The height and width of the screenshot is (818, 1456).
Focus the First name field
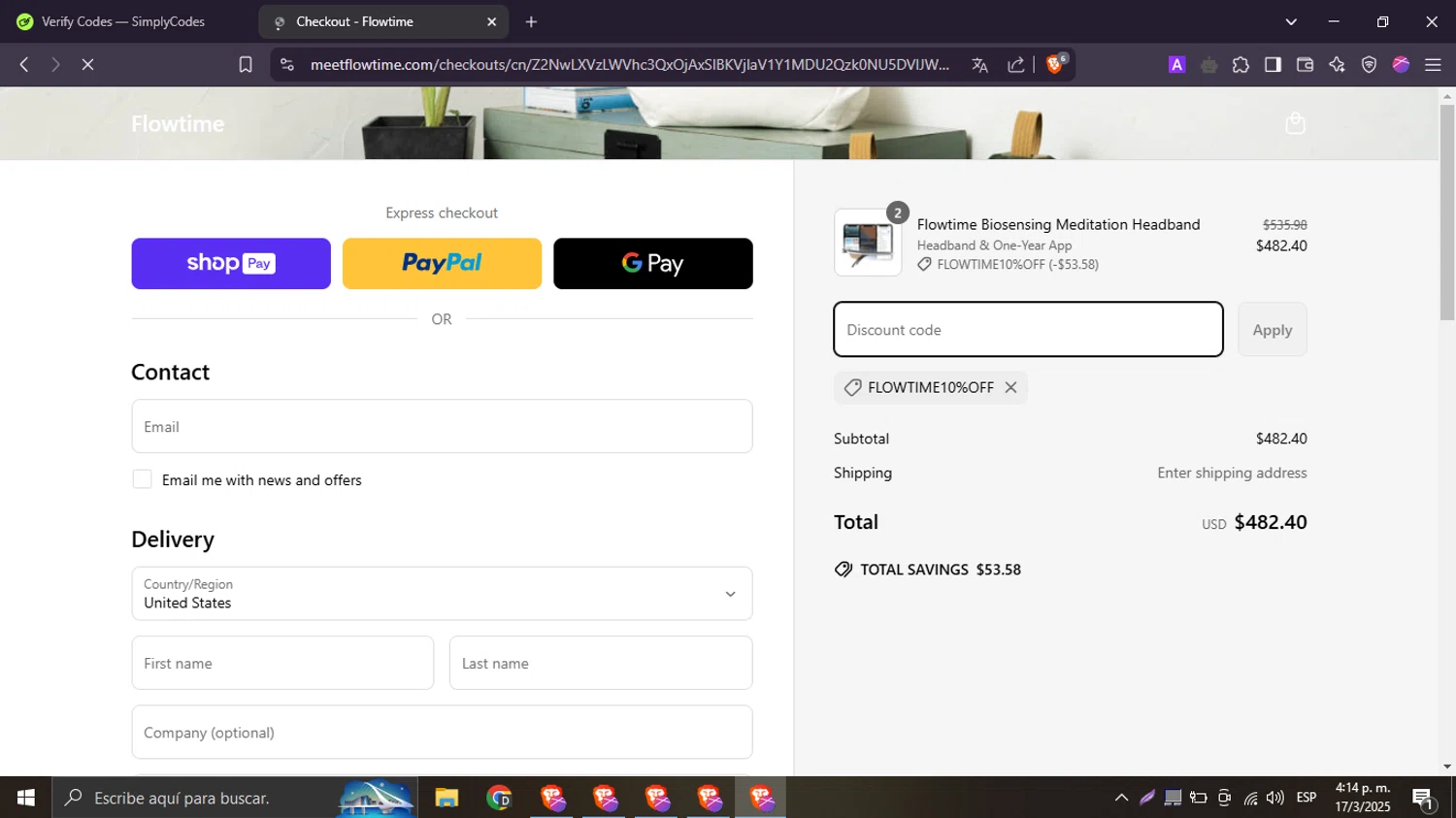[x=282, y=663]
